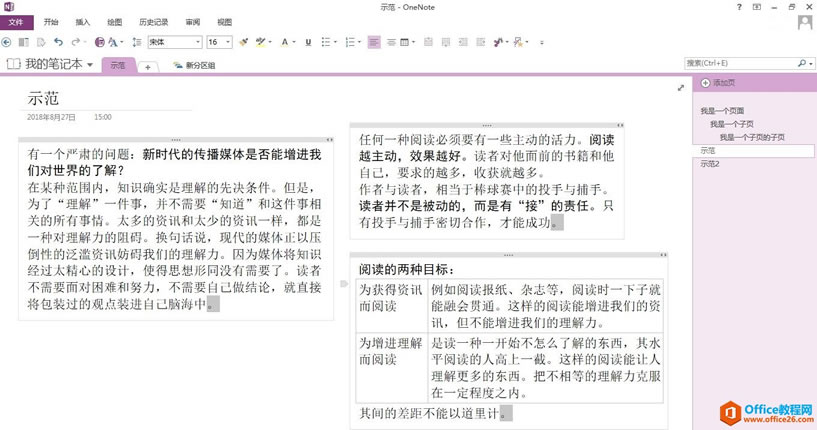Expand the table dropdown arrow
This screenshot has width=817, height=430.
pos(414,42)
